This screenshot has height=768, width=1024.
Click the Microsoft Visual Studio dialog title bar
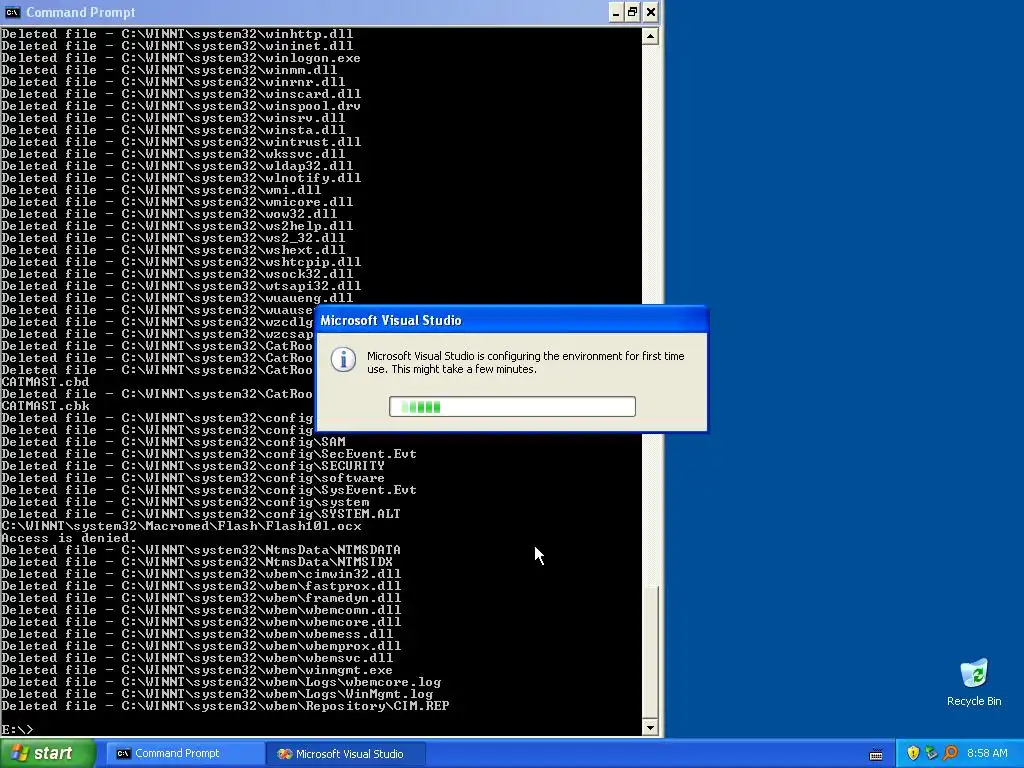tap(512, 320)
